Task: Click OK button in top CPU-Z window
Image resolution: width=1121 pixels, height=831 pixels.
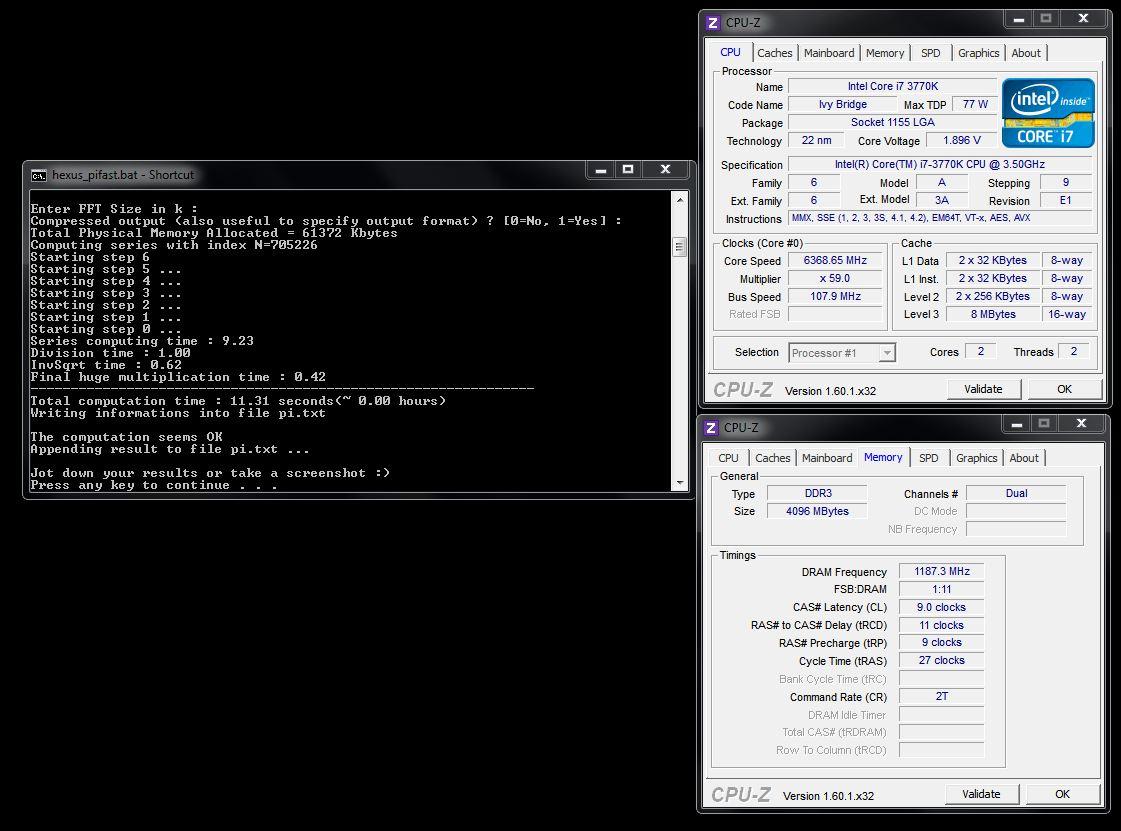Action: click(1064, 389)
